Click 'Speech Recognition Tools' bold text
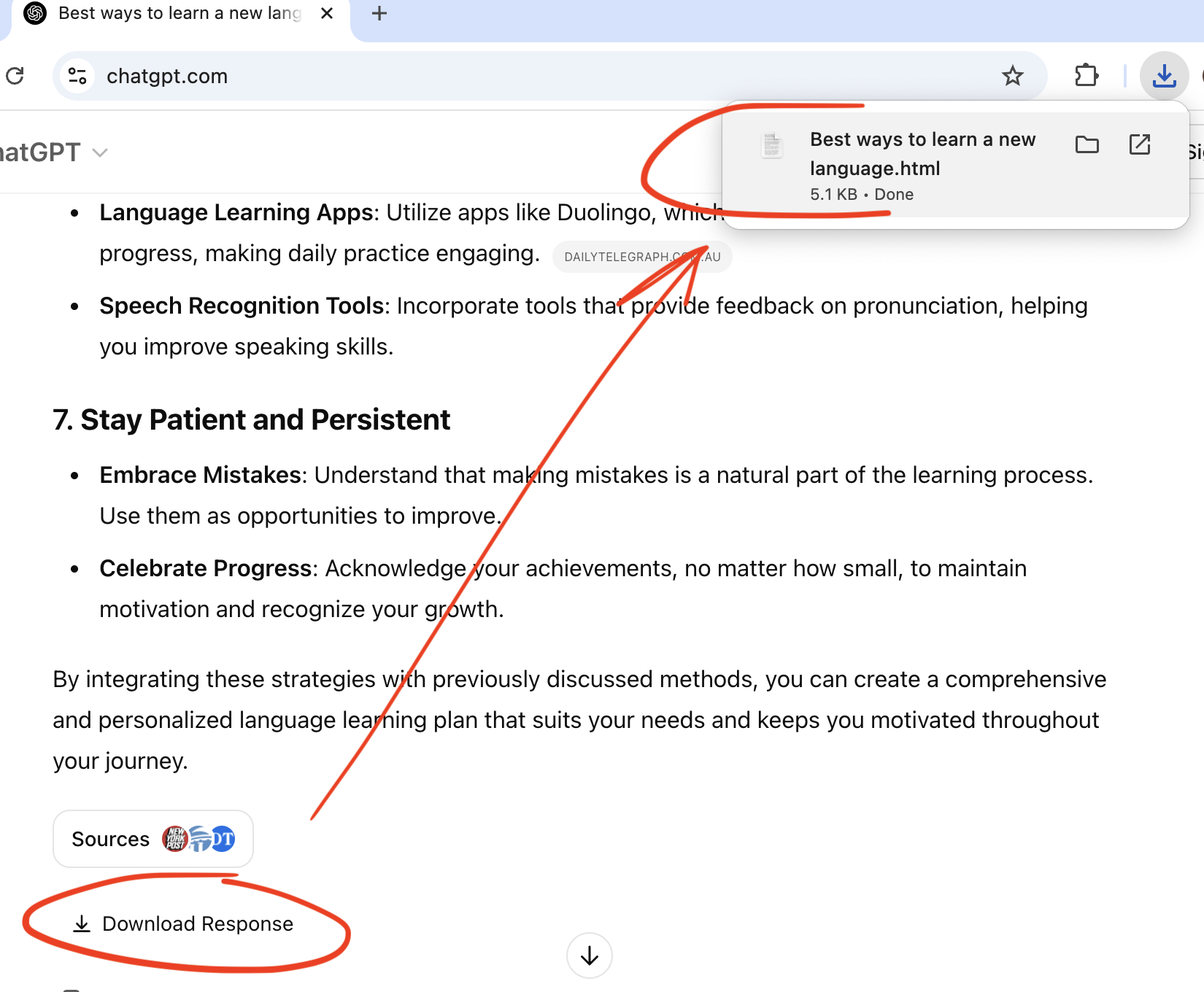 pos(242,306)
